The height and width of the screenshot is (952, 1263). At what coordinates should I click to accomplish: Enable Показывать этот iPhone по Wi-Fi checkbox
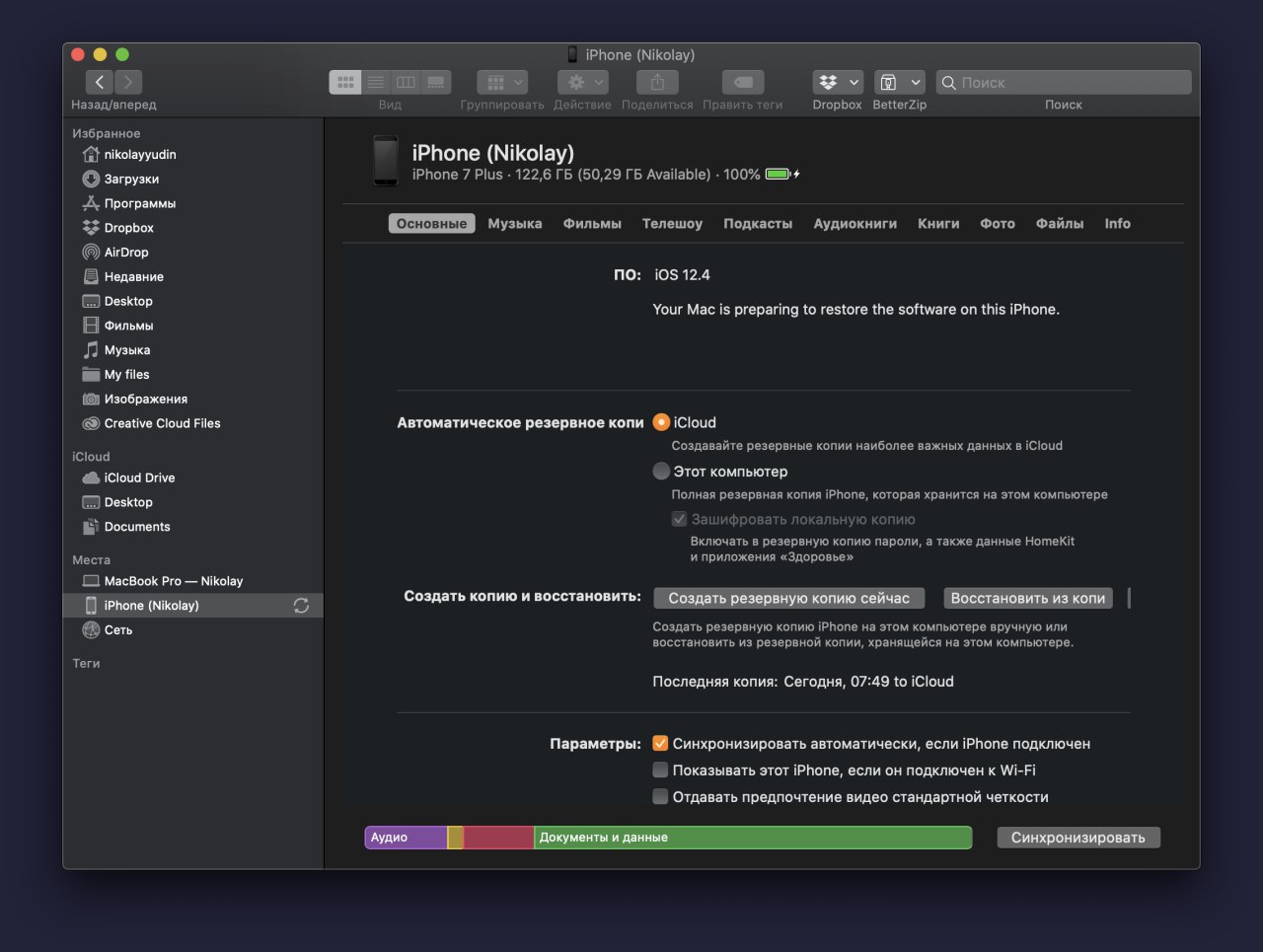click(660, 770)
